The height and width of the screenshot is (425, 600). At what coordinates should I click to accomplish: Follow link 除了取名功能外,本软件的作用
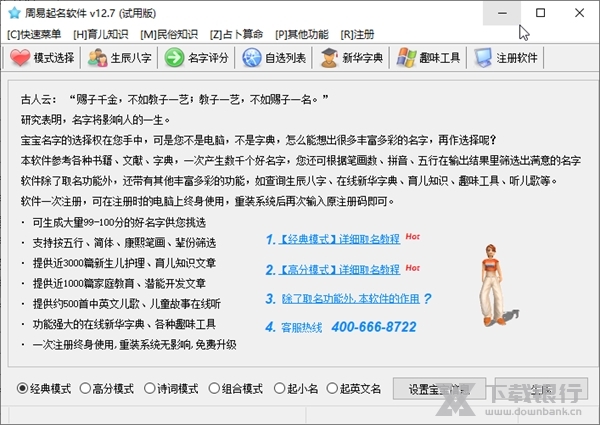pos(351,298)
